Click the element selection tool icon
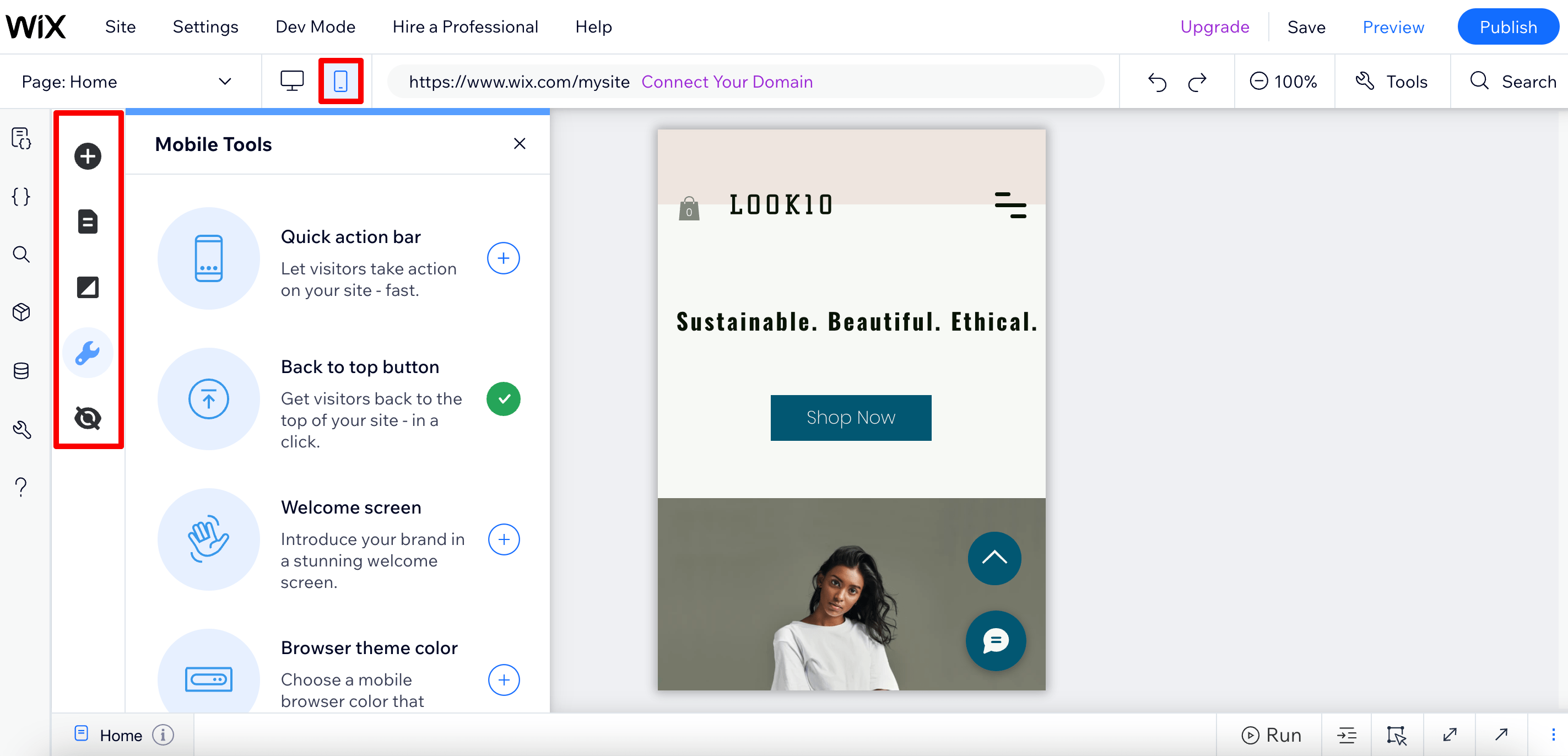Image resolution: width=1568 pixels, height=756 pixels. pyautogui.click(x=1396, y=735)
